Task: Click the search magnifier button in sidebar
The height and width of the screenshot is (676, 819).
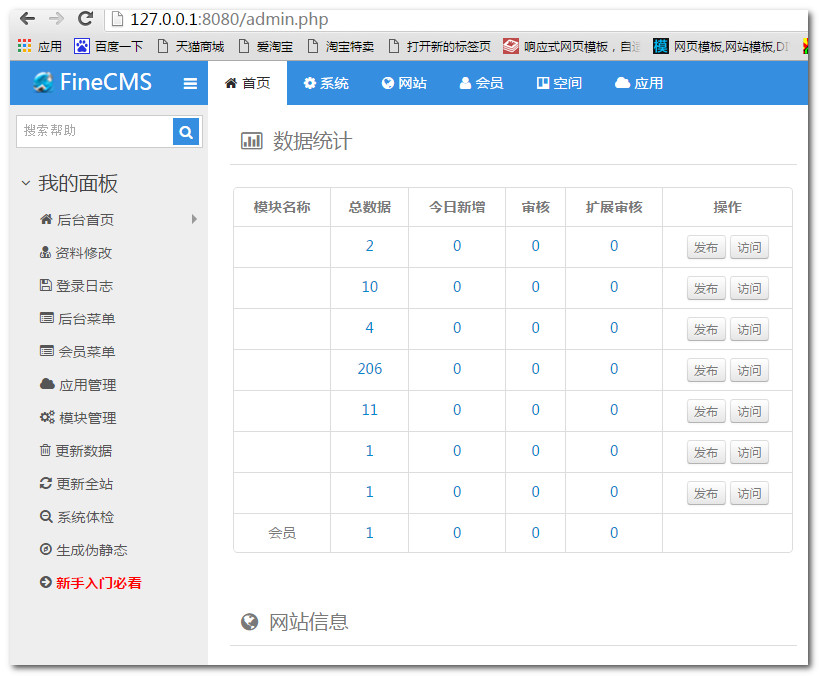Action: click(186, 131)
